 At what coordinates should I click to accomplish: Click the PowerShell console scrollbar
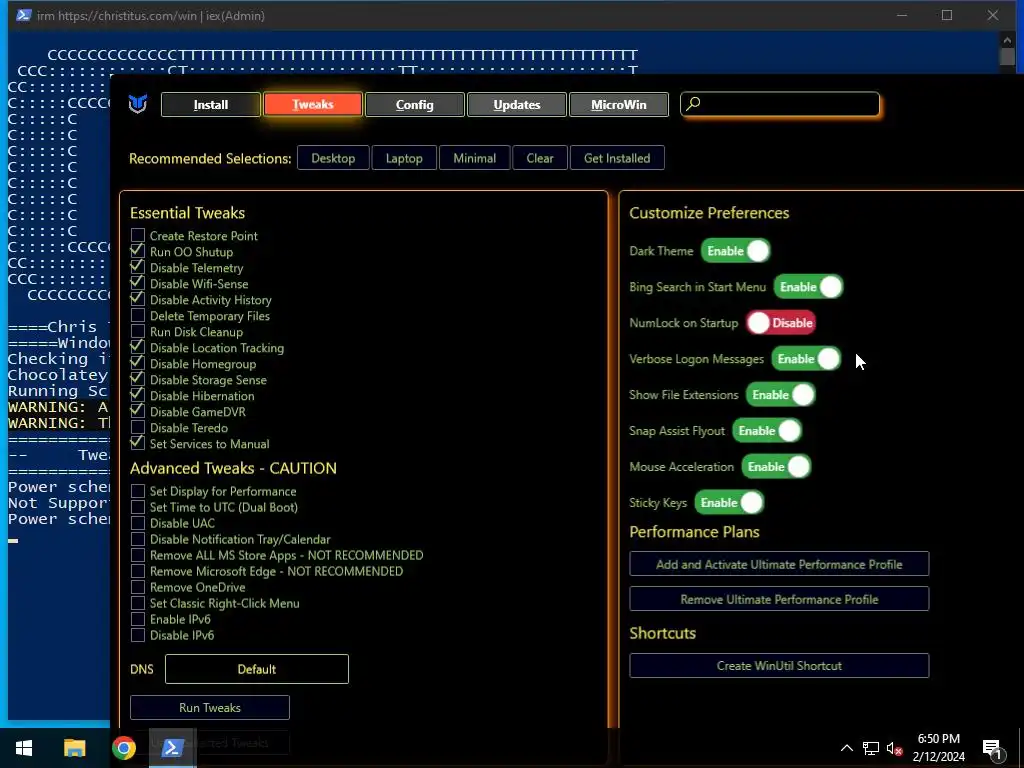[x=1007, y=57]
